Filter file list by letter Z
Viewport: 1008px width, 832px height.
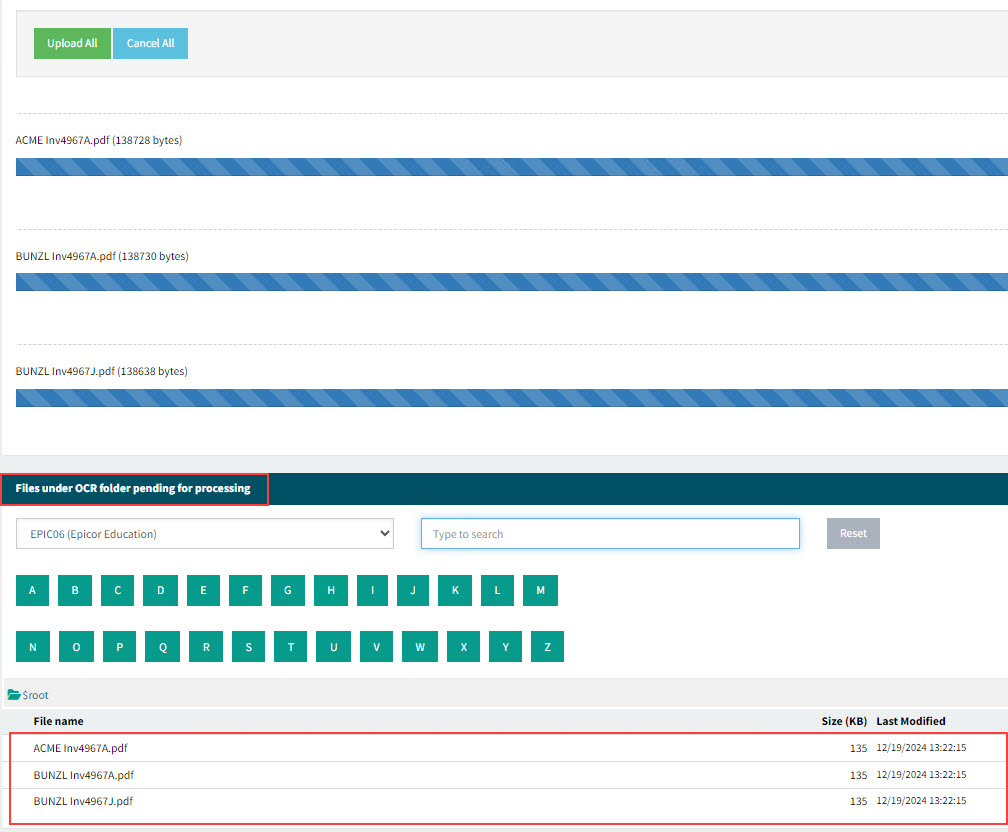[547, 647]
